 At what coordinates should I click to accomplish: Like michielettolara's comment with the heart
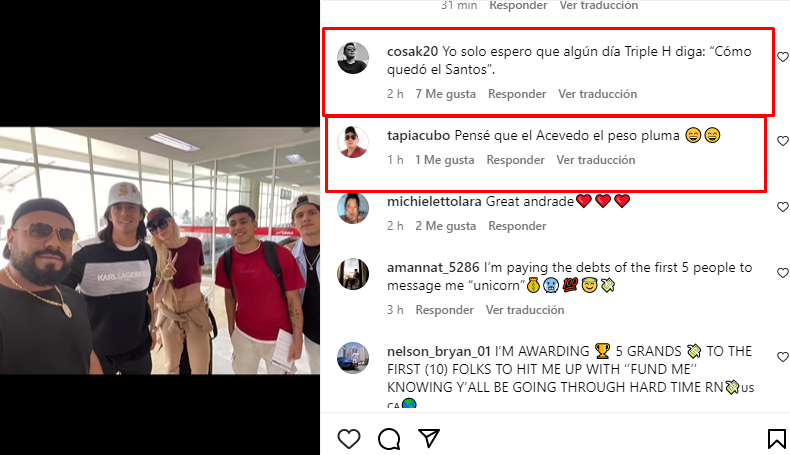point(782,207)
